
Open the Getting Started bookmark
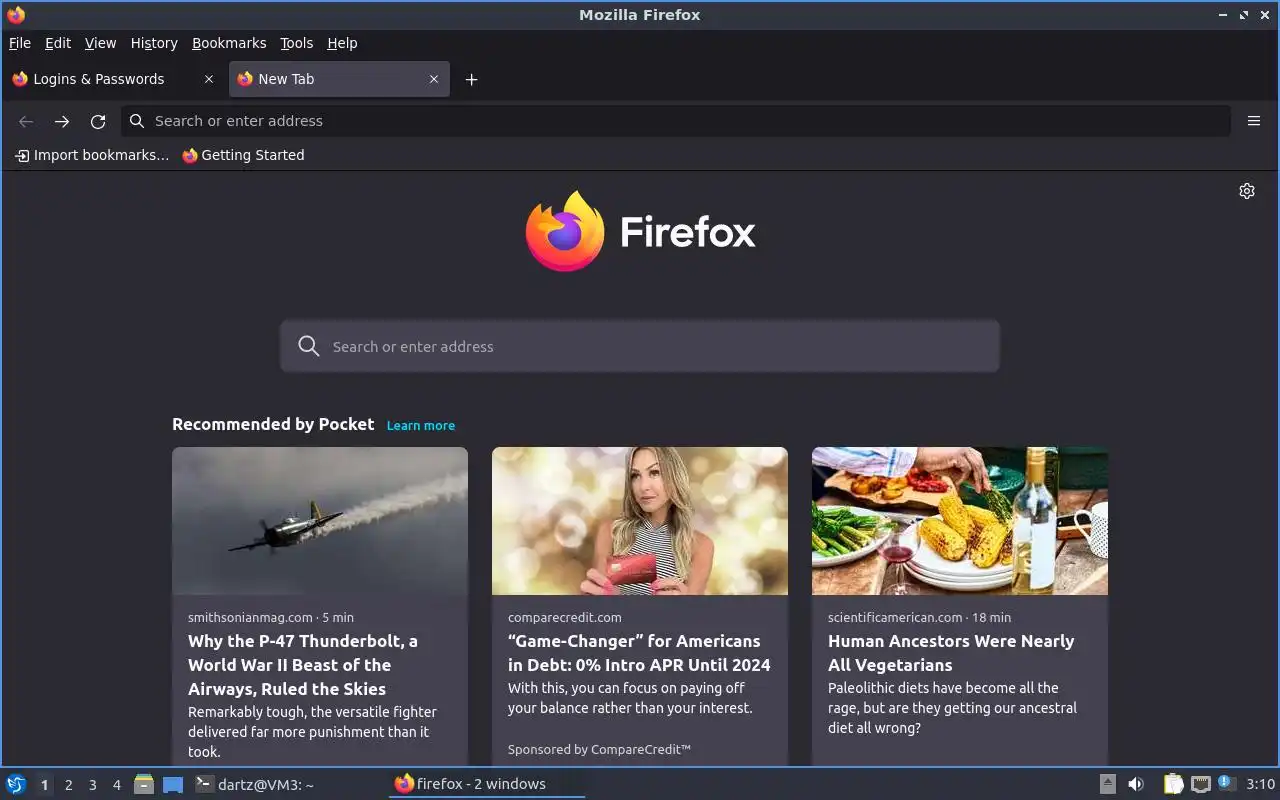[243, 155]
